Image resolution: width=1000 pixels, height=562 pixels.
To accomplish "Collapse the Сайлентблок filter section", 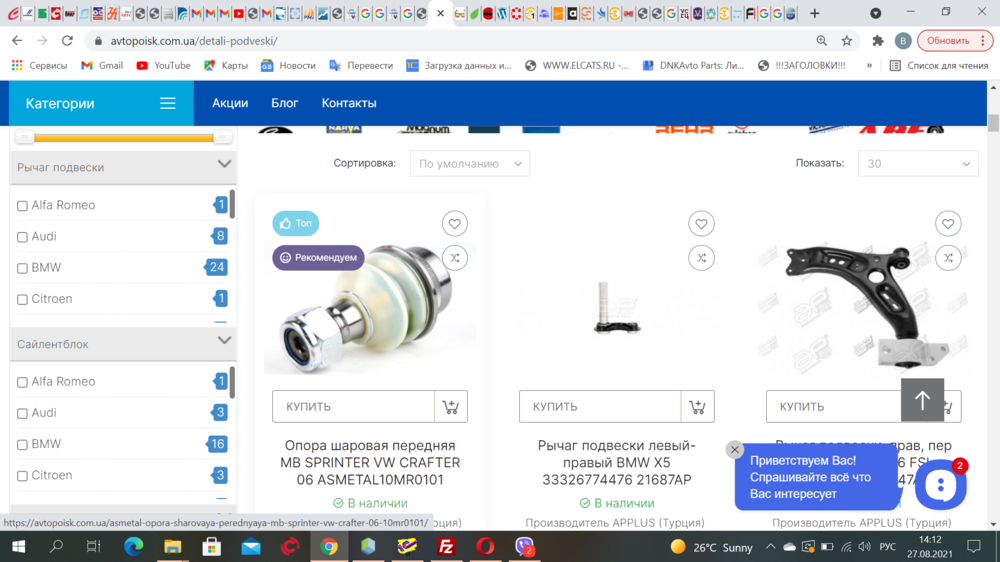I will [x=224, y=342].
